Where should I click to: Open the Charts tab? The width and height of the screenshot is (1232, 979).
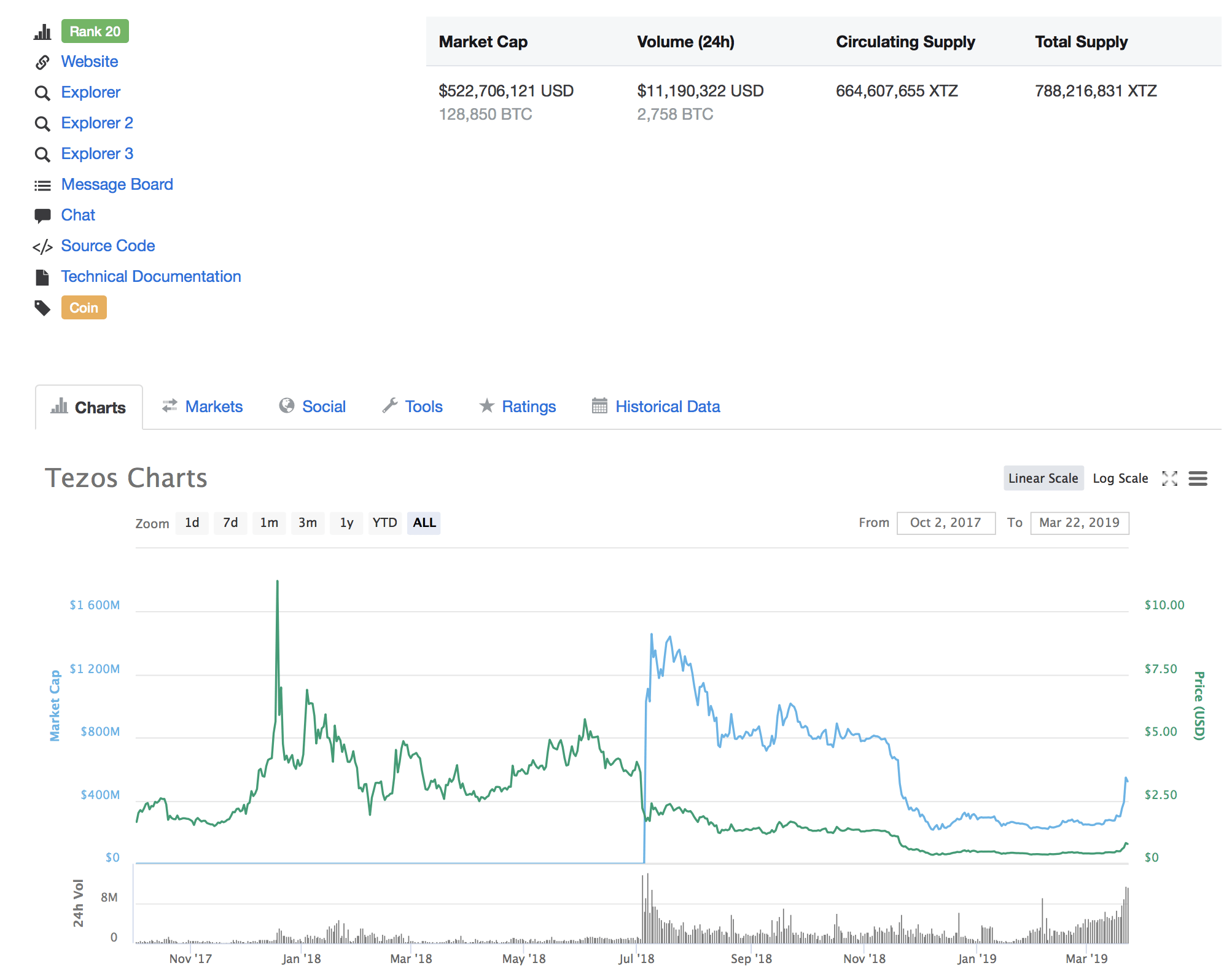coord(89,407)
